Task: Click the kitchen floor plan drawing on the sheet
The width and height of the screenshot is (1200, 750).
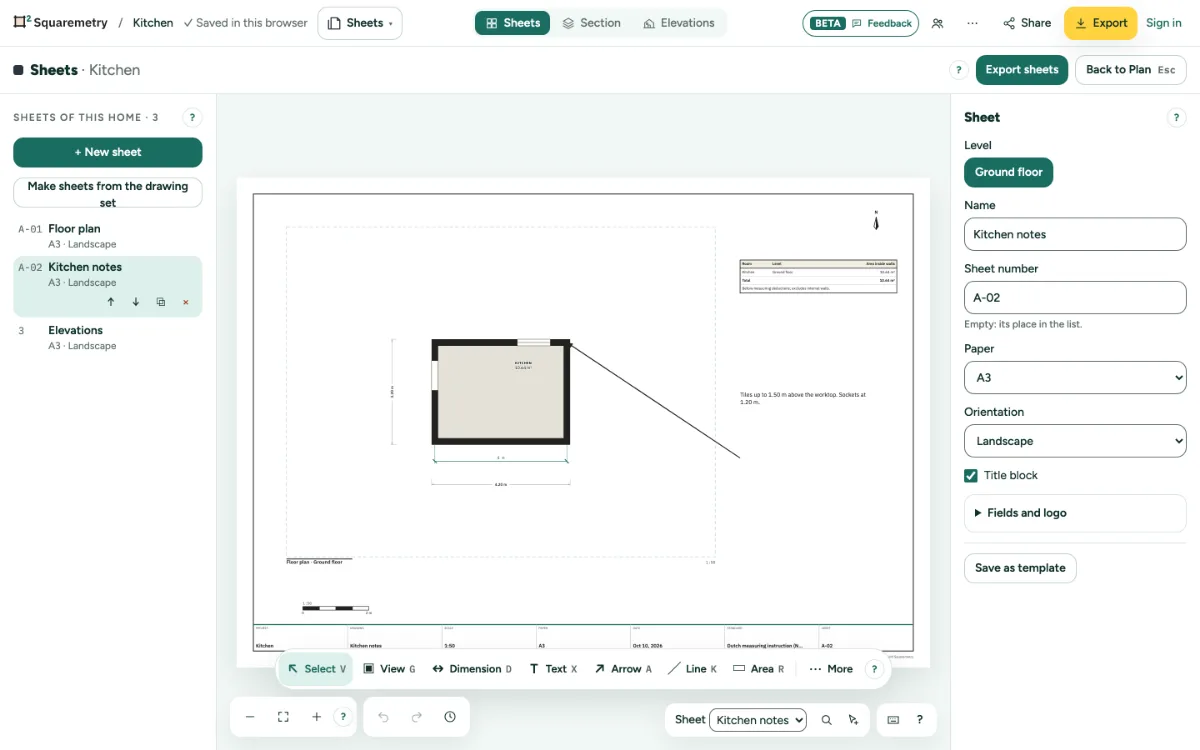Action: click(x=501, y=392)
